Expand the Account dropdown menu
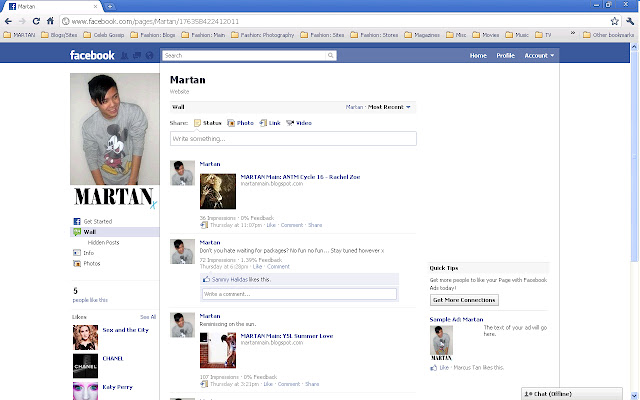 [x=539, y=56]
